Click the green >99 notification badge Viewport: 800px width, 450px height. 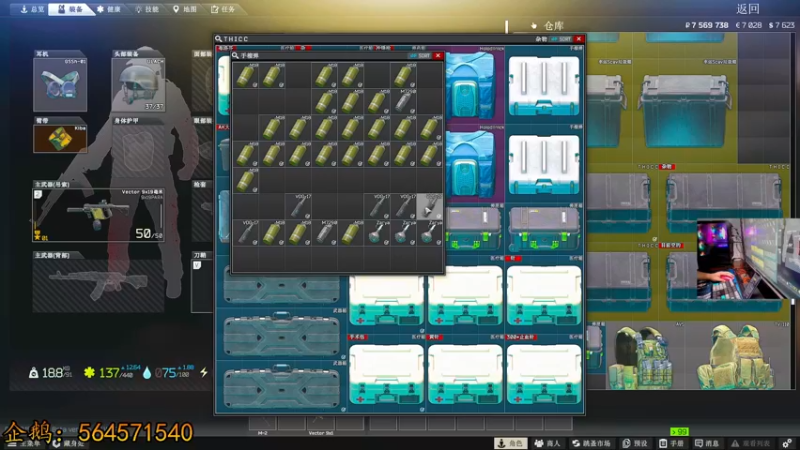[x=679, y=432]
